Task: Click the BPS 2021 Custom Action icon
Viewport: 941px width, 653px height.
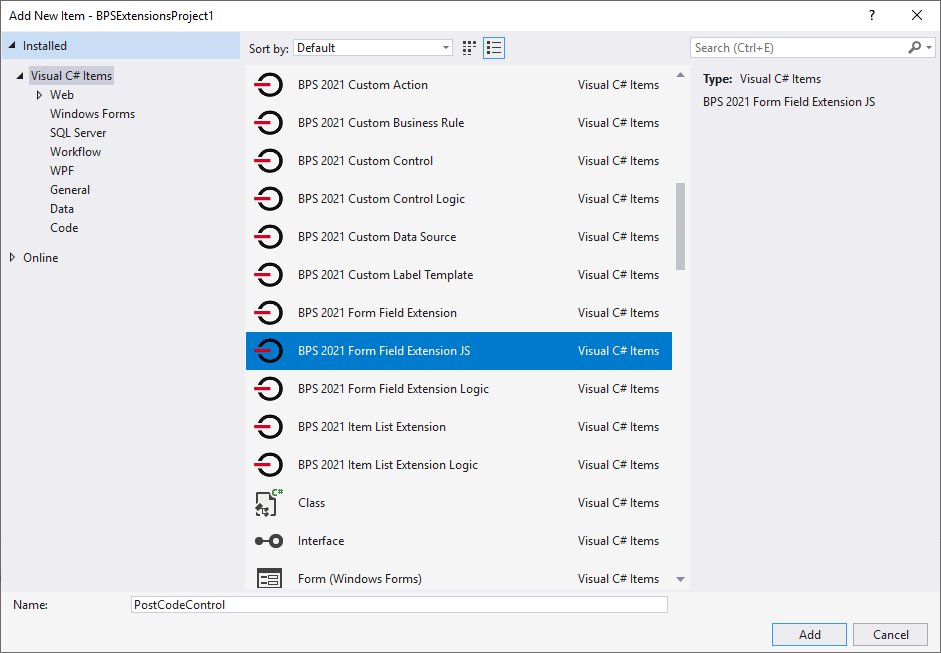Action: [269, 85]
